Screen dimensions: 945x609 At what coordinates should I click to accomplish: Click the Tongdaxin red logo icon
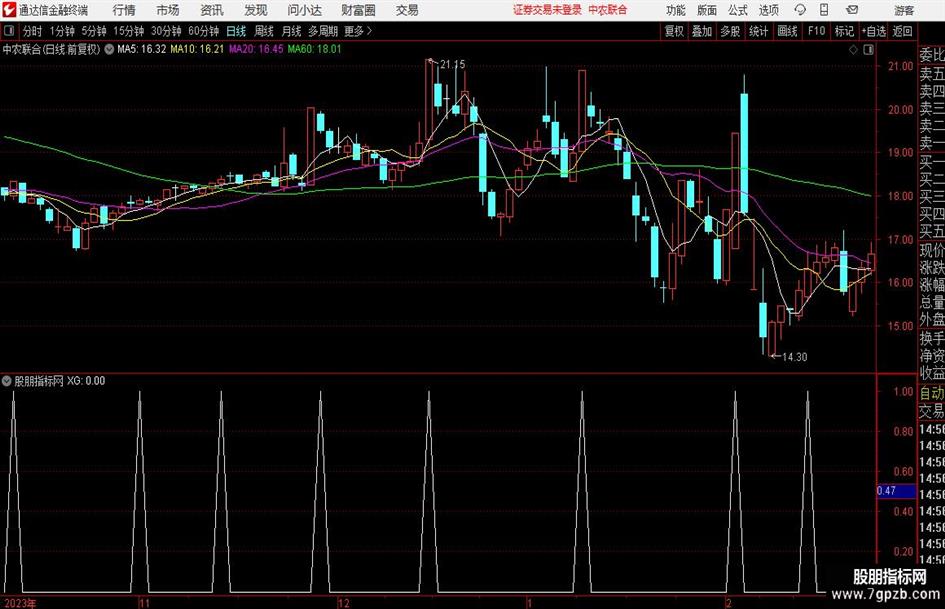[10, 10]
